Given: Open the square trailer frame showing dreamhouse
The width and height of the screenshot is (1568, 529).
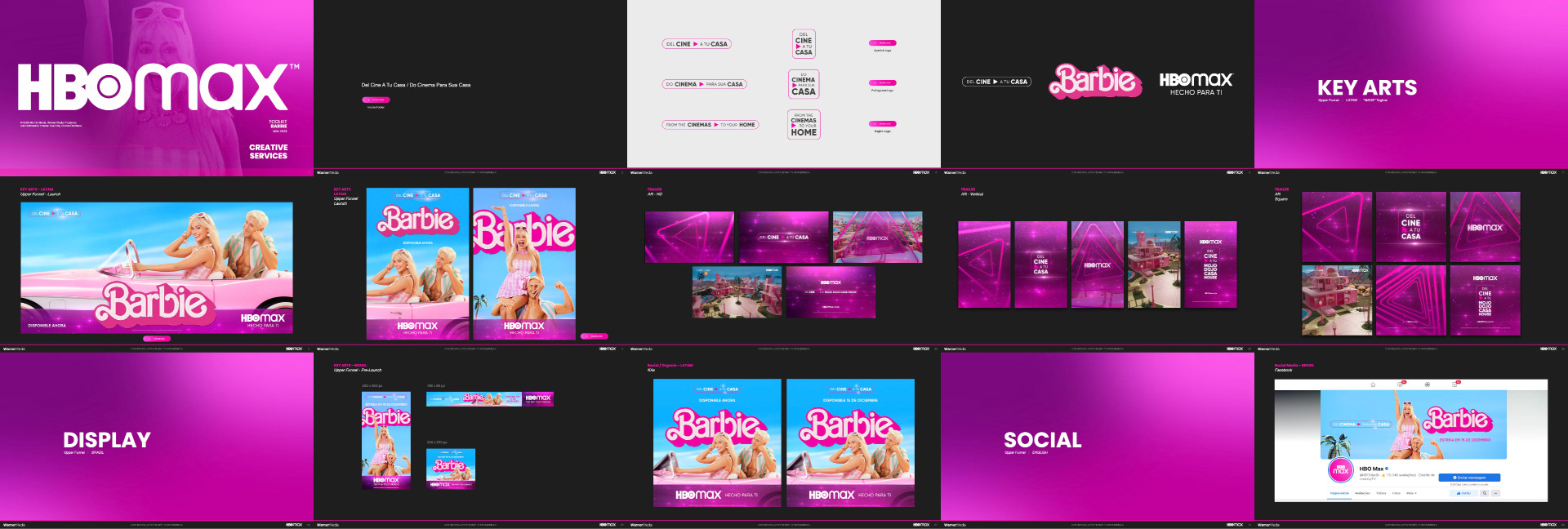Looking at the screenshot, I should pos(1337,300).
